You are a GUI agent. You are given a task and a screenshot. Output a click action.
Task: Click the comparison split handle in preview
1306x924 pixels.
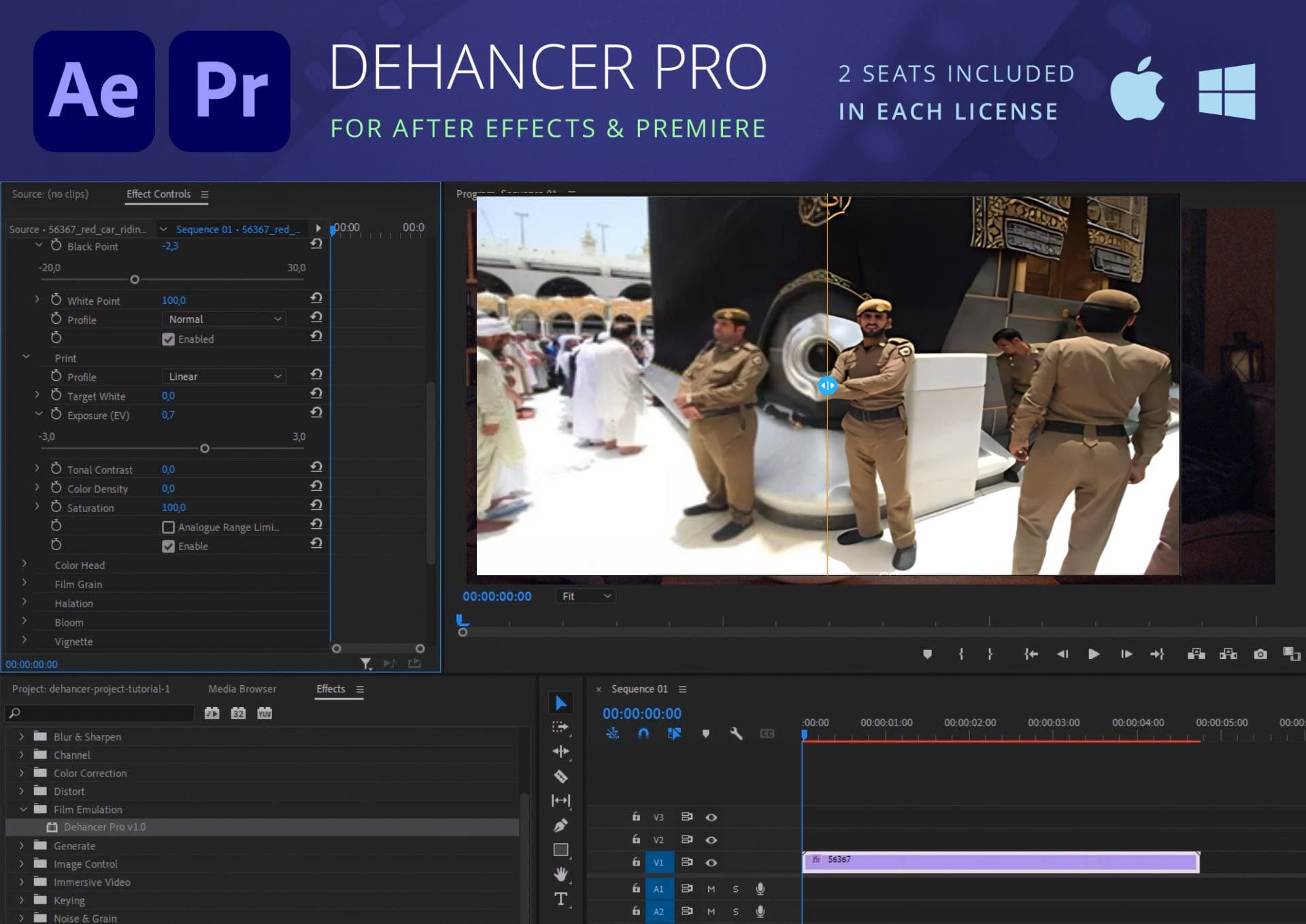(x=827, y=386)
